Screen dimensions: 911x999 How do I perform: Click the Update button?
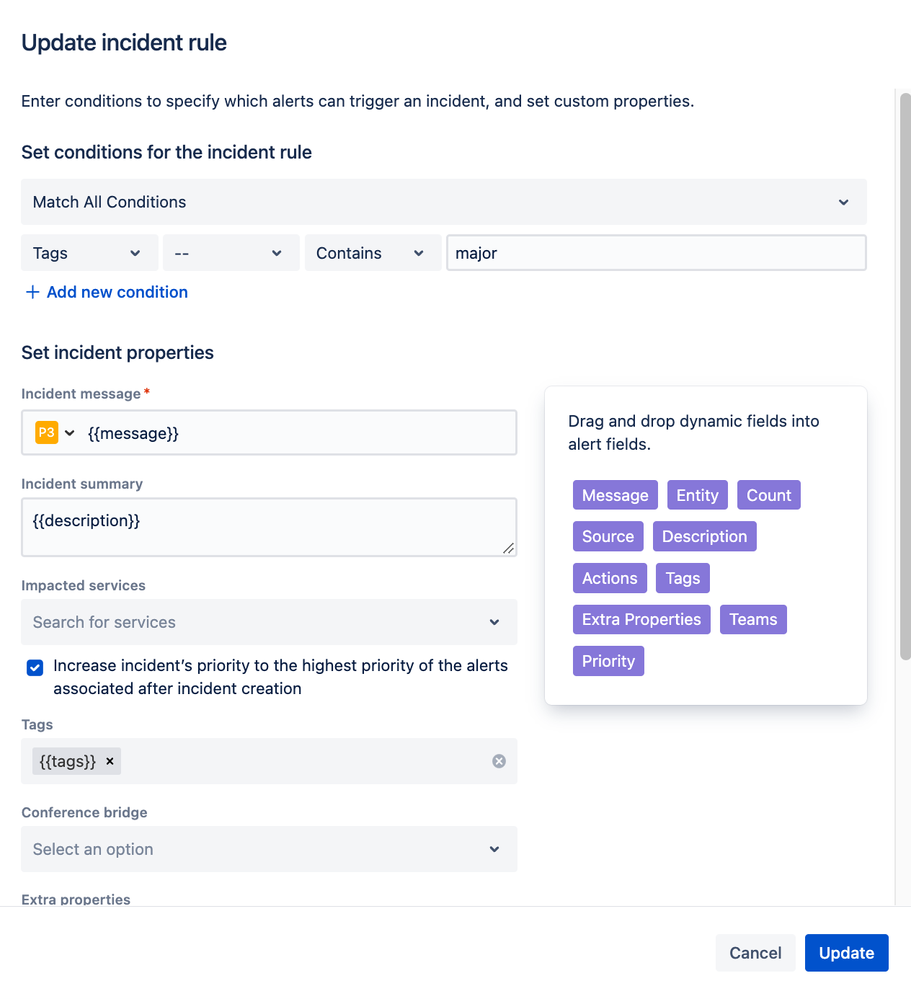846,953
